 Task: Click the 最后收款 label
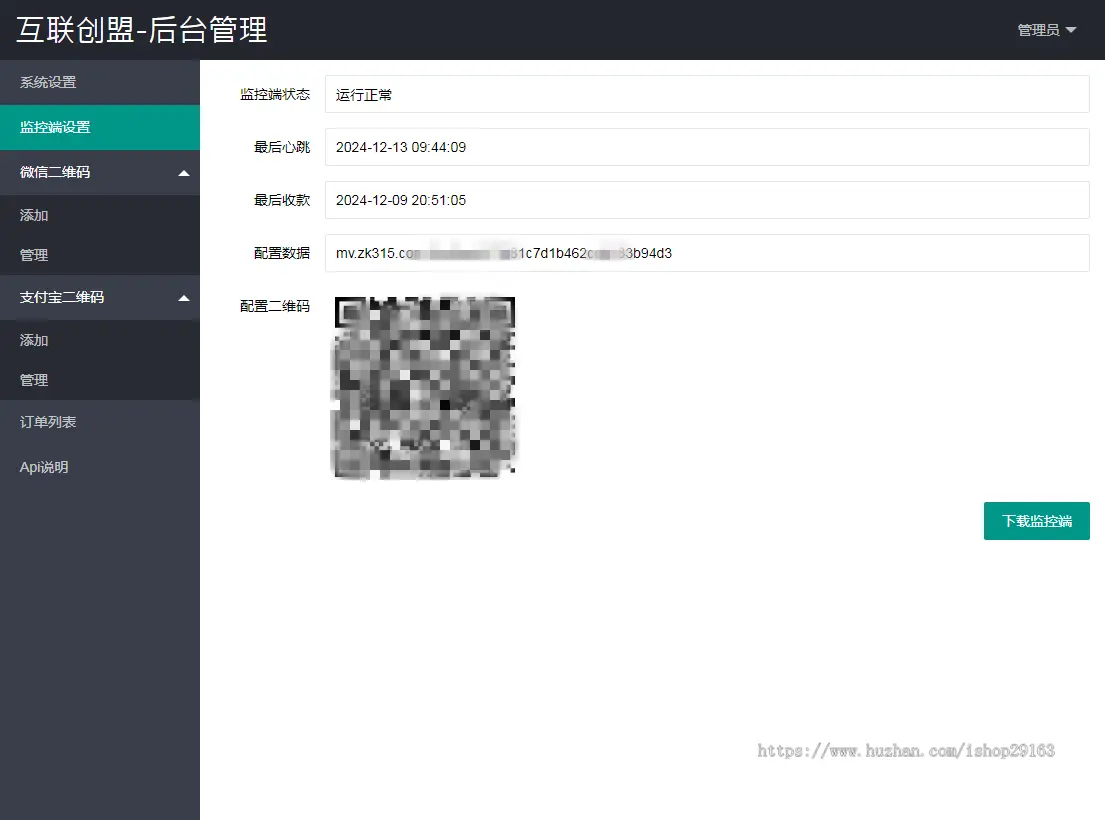[282, 200]
